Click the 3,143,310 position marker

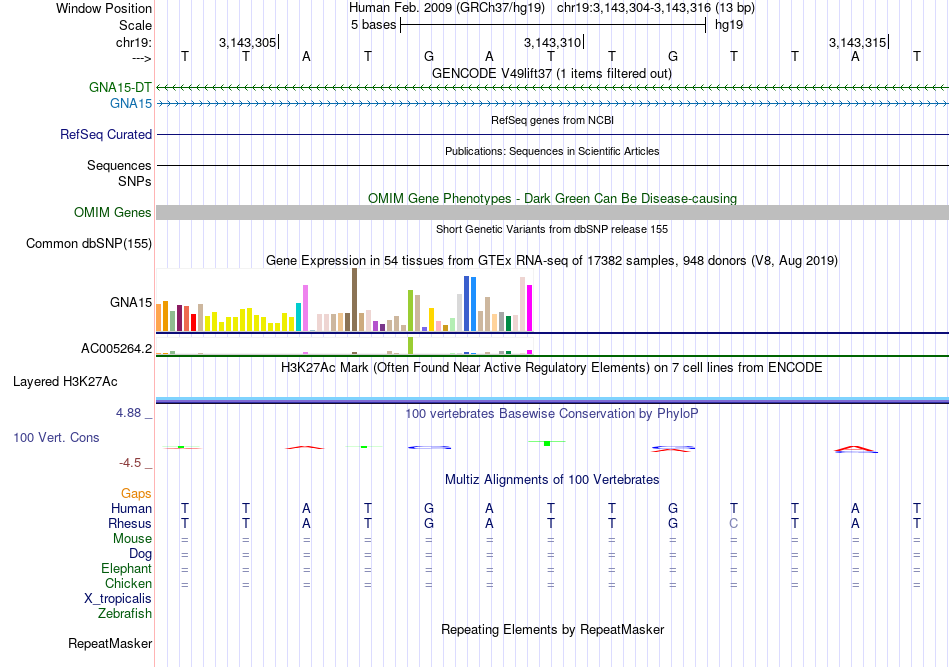click(x=553, y=42)
